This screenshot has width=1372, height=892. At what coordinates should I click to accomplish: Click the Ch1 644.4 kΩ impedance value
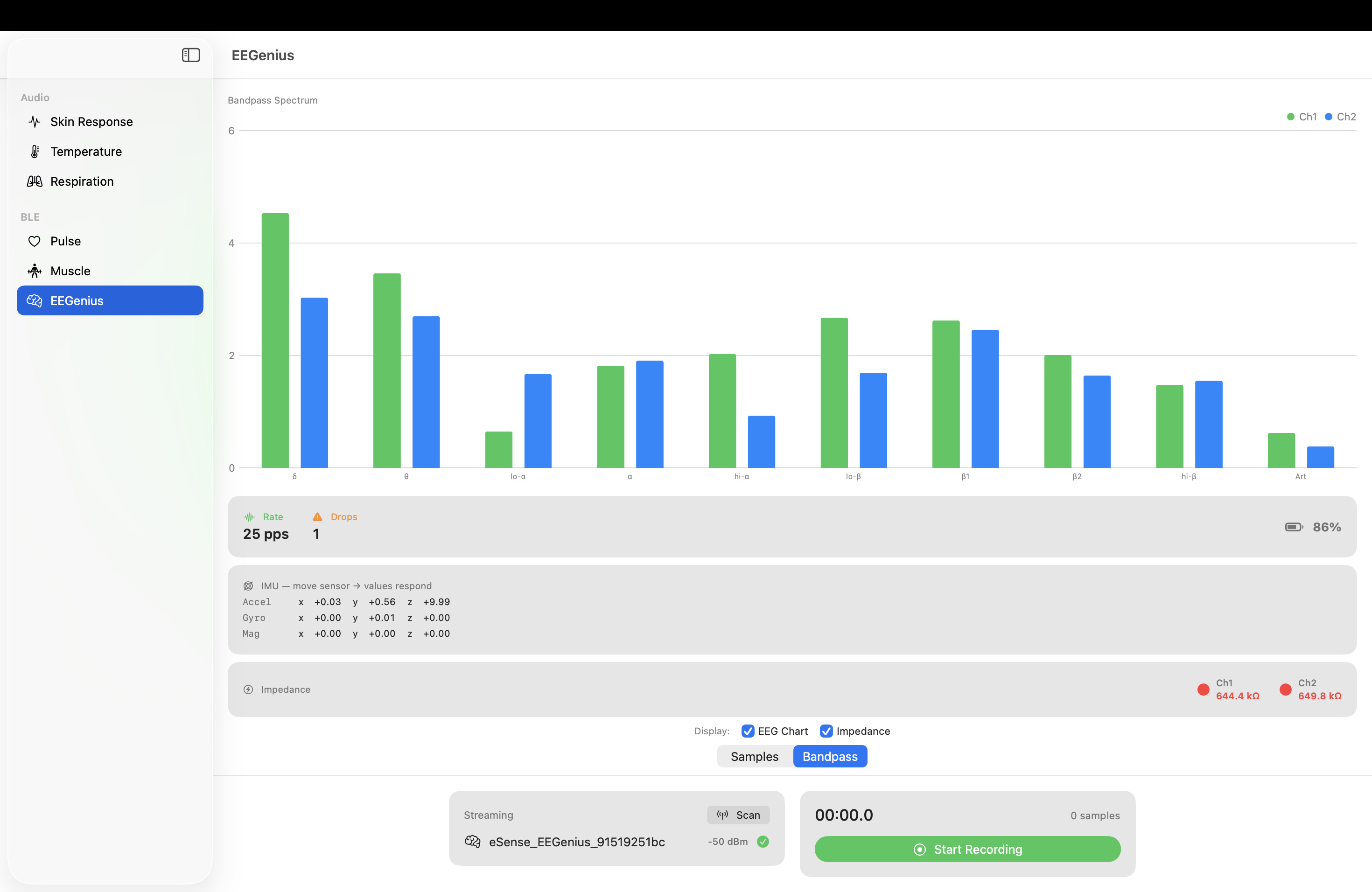click(x=1237, y=696)
